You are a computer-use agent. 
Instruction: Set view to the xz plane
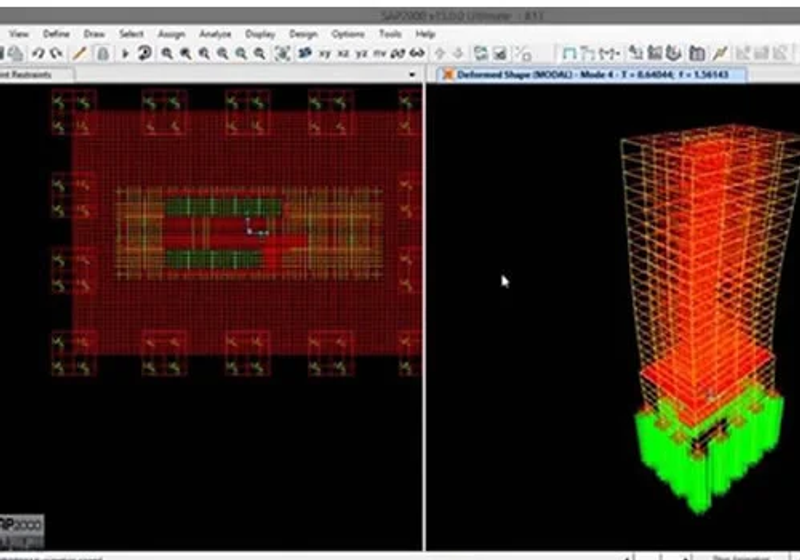(x=343, y=53)
